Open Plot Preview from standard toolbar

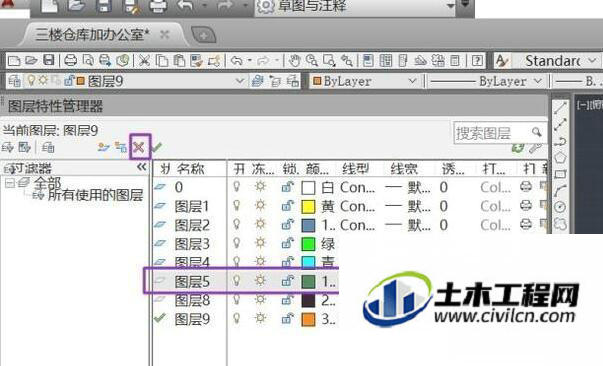coord(88,61)
